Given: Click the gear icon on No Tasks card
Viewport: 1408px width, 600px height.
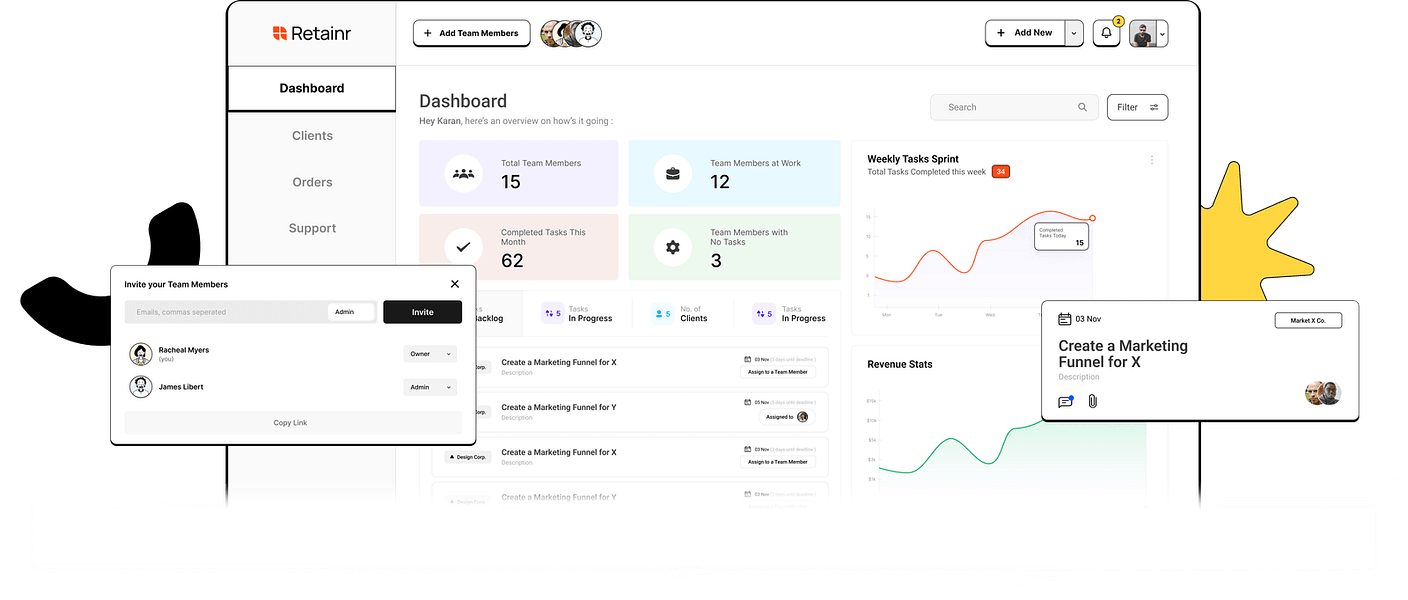Looking at the screenshot, I should (x=672, y=246).
